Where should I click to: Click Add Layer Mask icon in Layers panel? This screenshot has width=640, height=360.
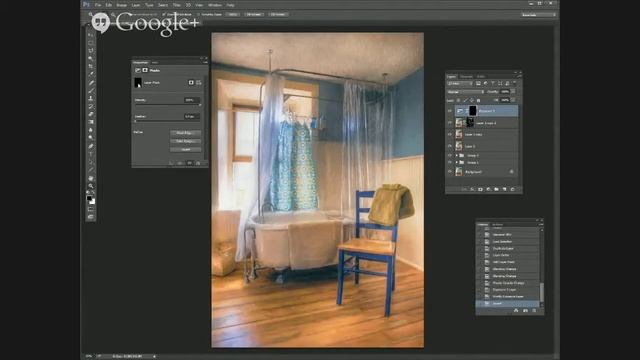pos(480,189)
